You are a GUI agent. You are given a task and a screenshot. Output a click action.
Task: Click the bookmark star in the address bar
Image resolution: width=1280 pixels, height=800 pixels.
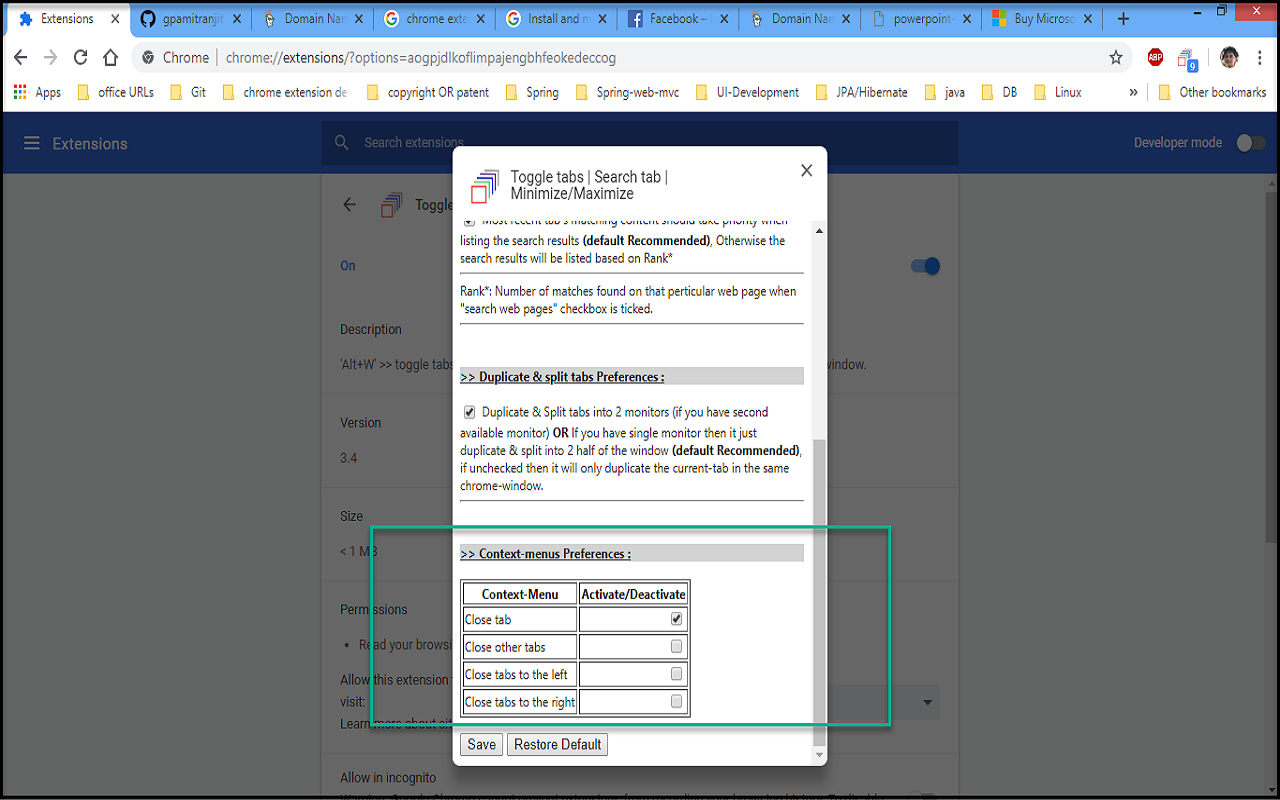[1115, 58]
